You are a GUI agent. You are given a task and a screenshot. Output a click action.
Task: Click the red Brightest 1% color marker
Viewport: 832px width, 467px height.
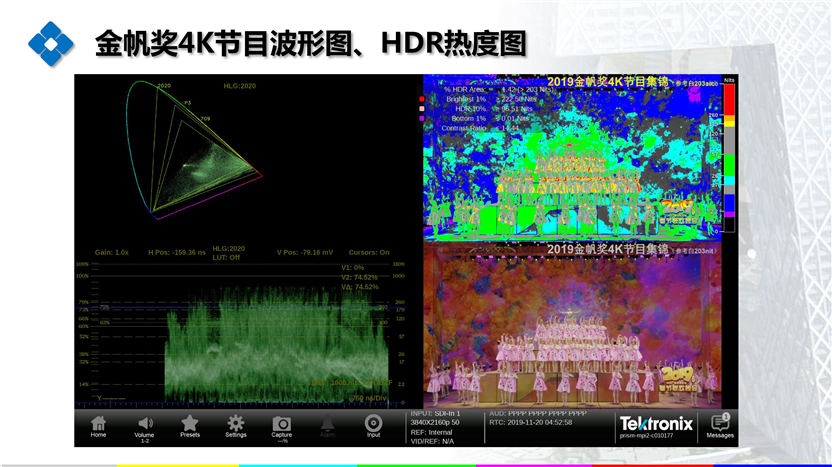pos(422,100)
